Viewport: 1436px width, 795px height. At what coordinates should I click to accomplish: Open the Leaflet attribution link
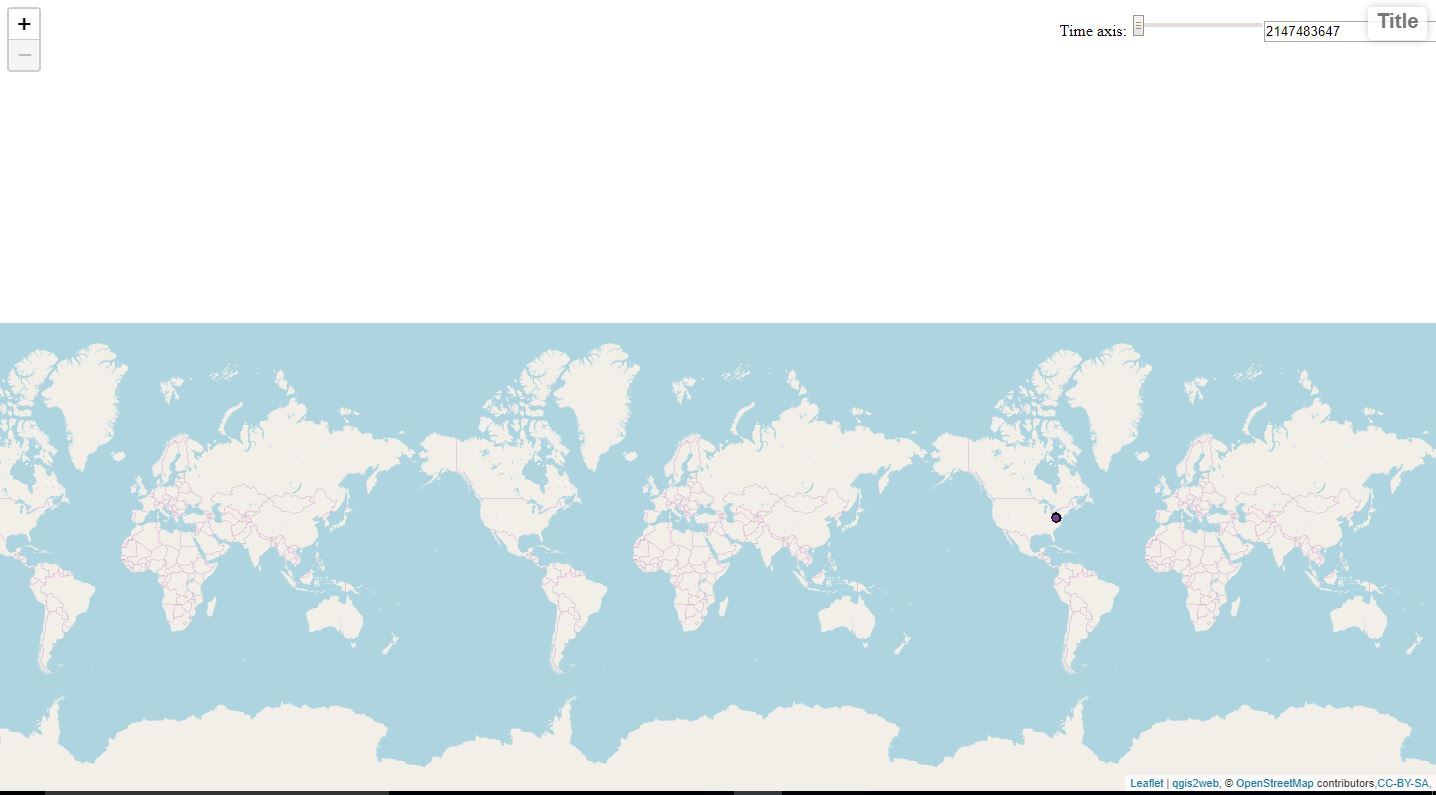[1146, 783]
